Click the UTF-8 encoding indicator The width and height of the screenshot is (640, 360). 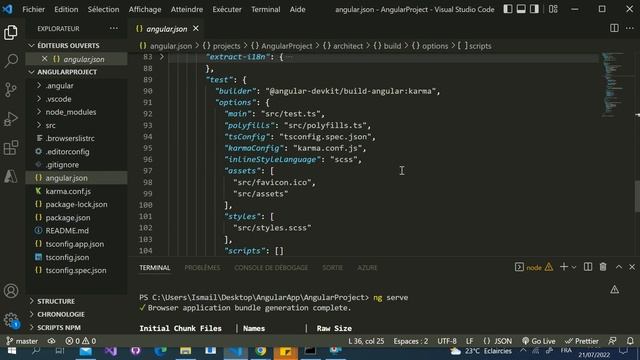[x=447, y=341]
